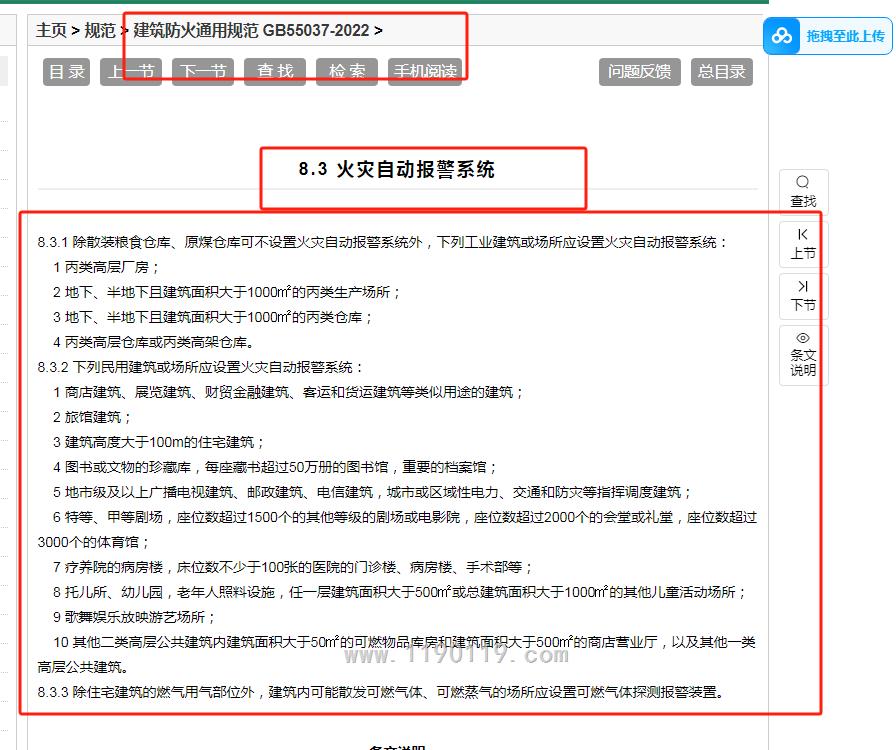Open the 总目录 button
Image resolution: width=896 pixels, height=750 pixels.
coord(721,72)
